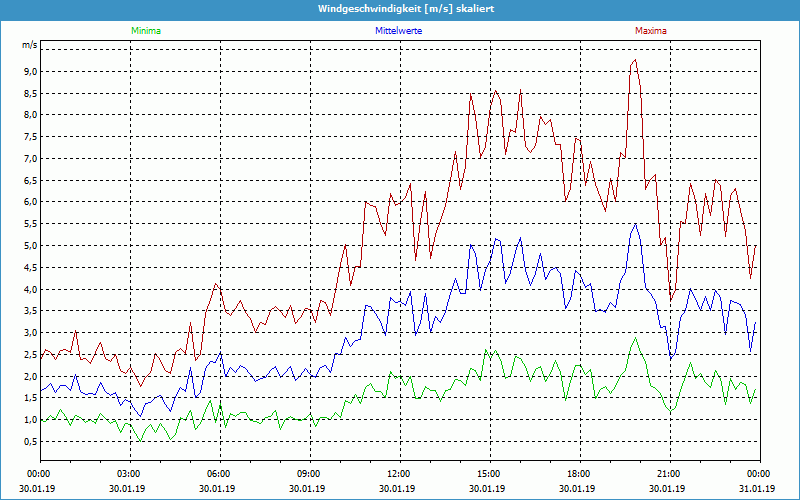Select the 06:00 time axis label
This screenshot has width=800, height=500.
(219, 474)
